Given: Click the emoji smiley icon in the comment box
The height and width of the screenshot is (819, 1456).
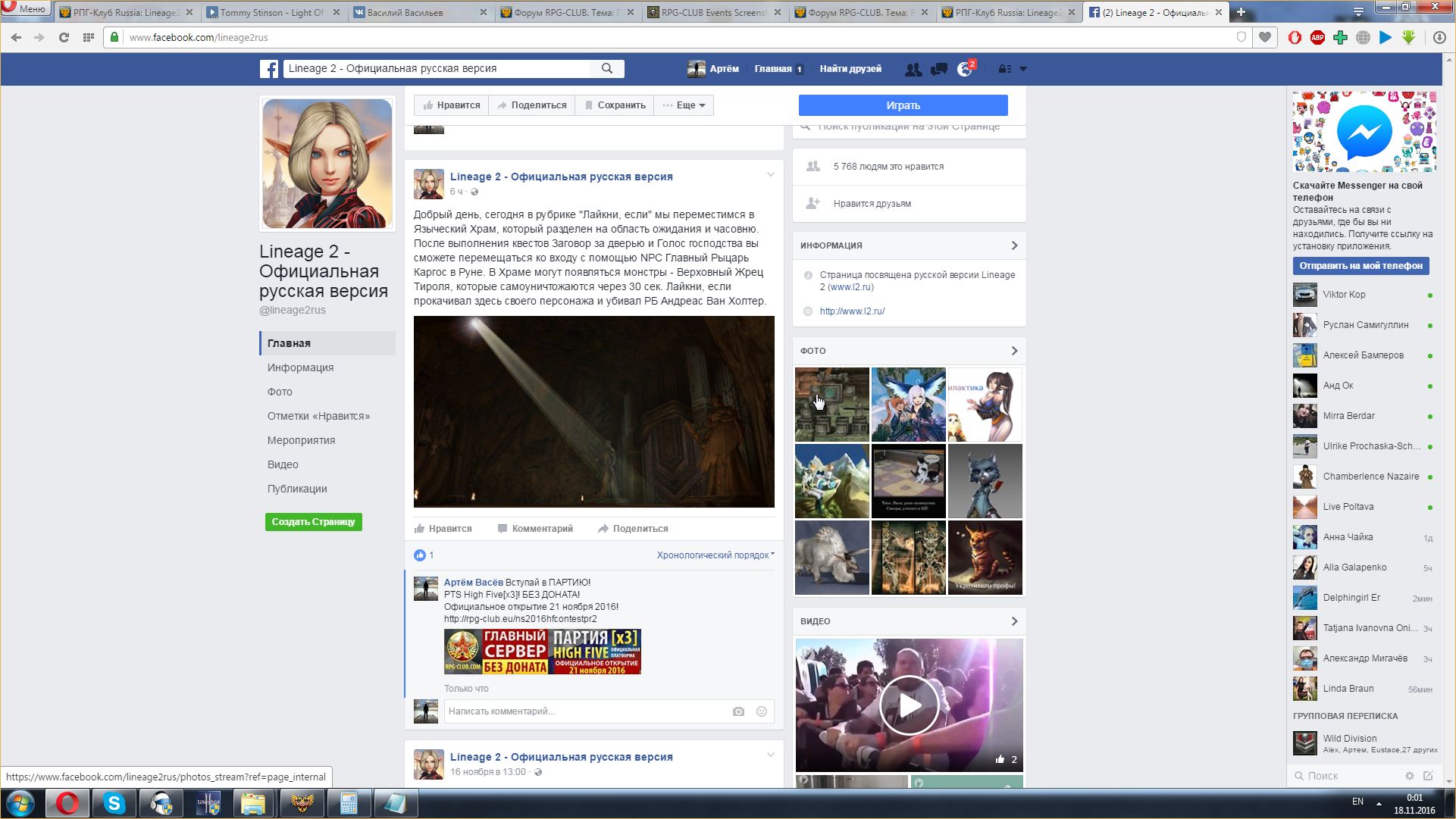Looking at the screenshot, I should 762,711.
